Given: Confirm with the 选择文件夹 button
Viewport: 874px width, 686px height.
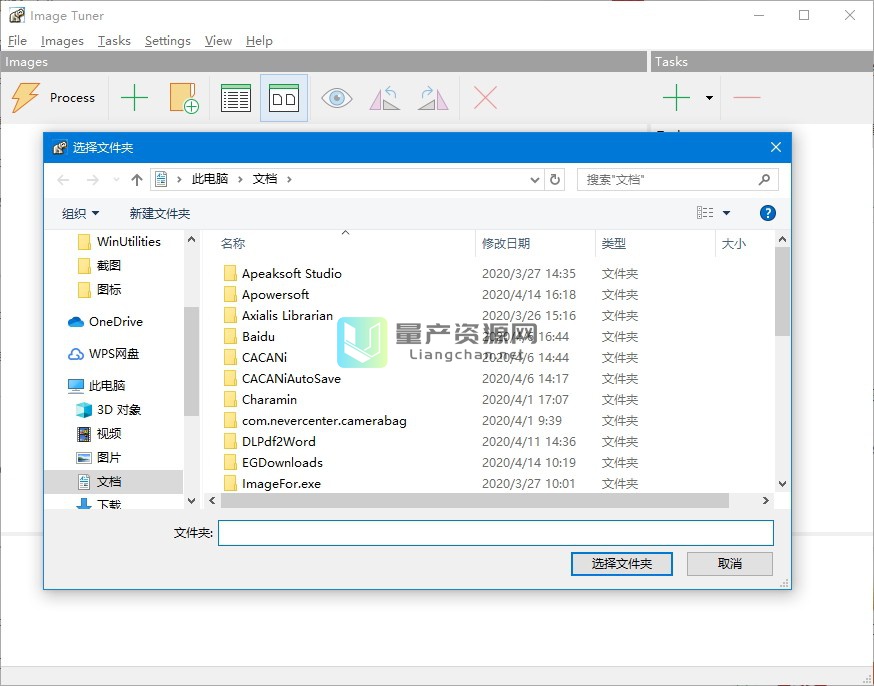Looking at the screenshot, I should (621, 563).
